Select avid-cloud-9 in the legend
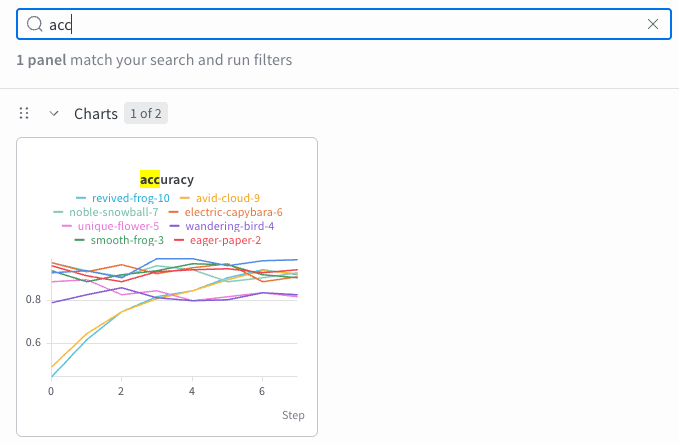Screen dimensions: 679x445 tap(228, 198)
